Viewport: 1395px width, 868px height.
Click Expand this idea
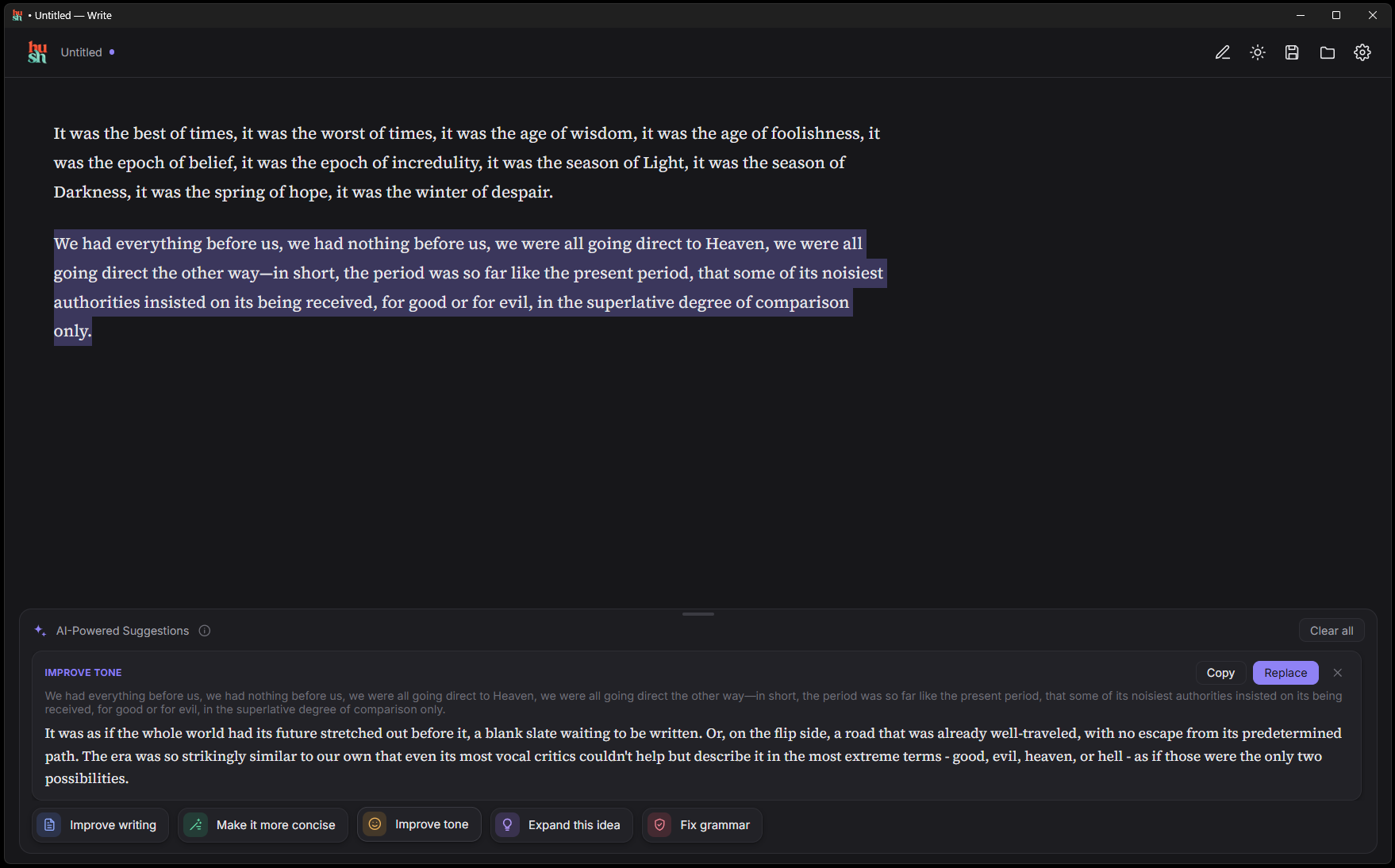coord(561,825)
